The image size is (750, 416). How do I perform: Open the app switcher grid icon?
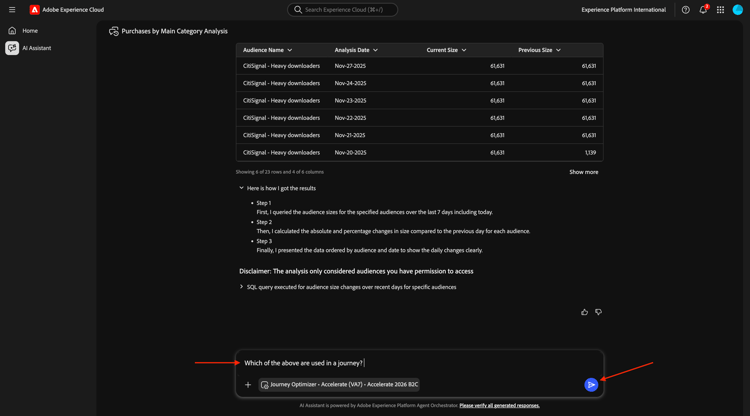[x=720, y=10]
